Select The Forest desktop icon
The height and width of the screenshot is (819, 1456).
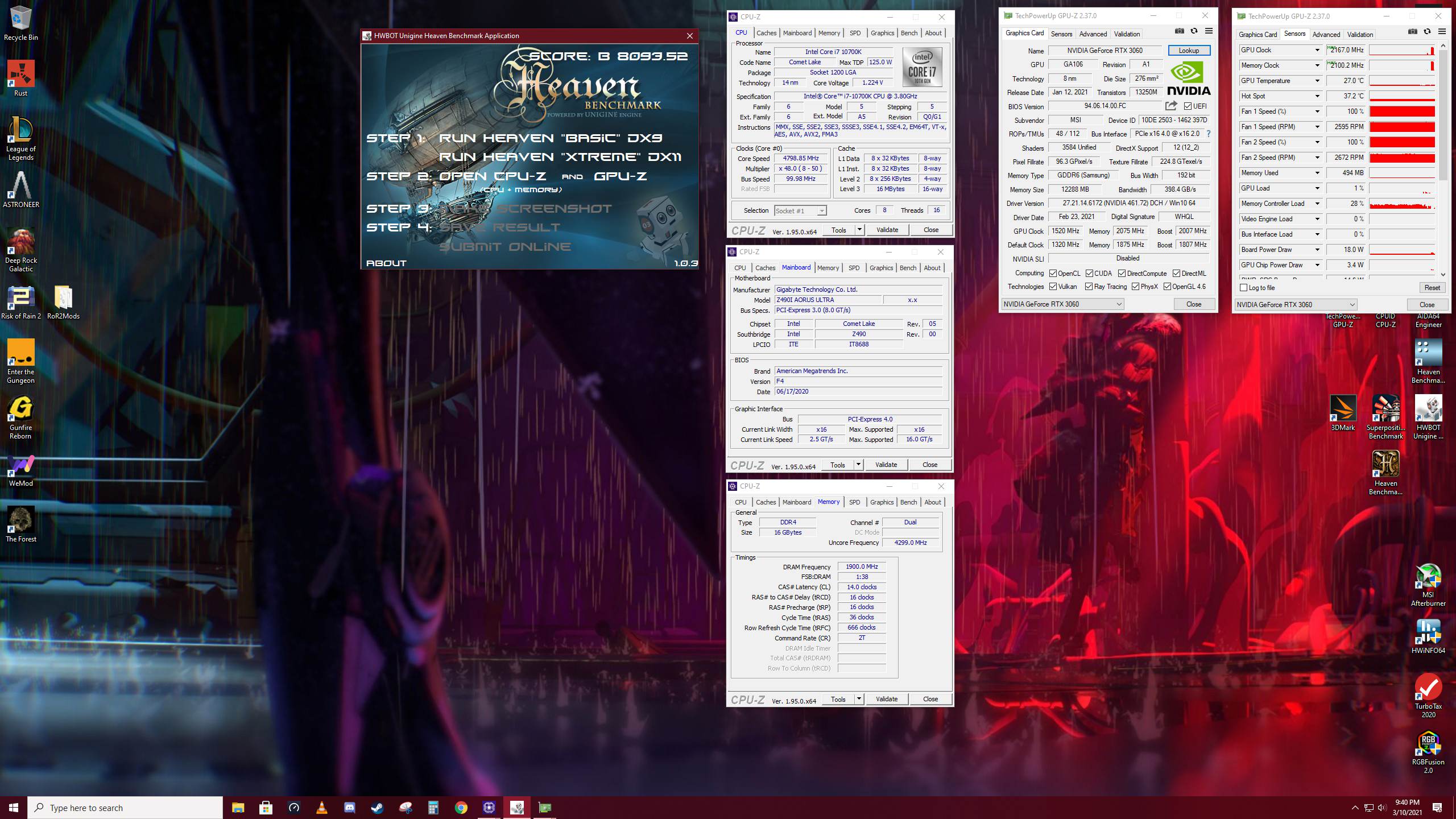[20, 524]
